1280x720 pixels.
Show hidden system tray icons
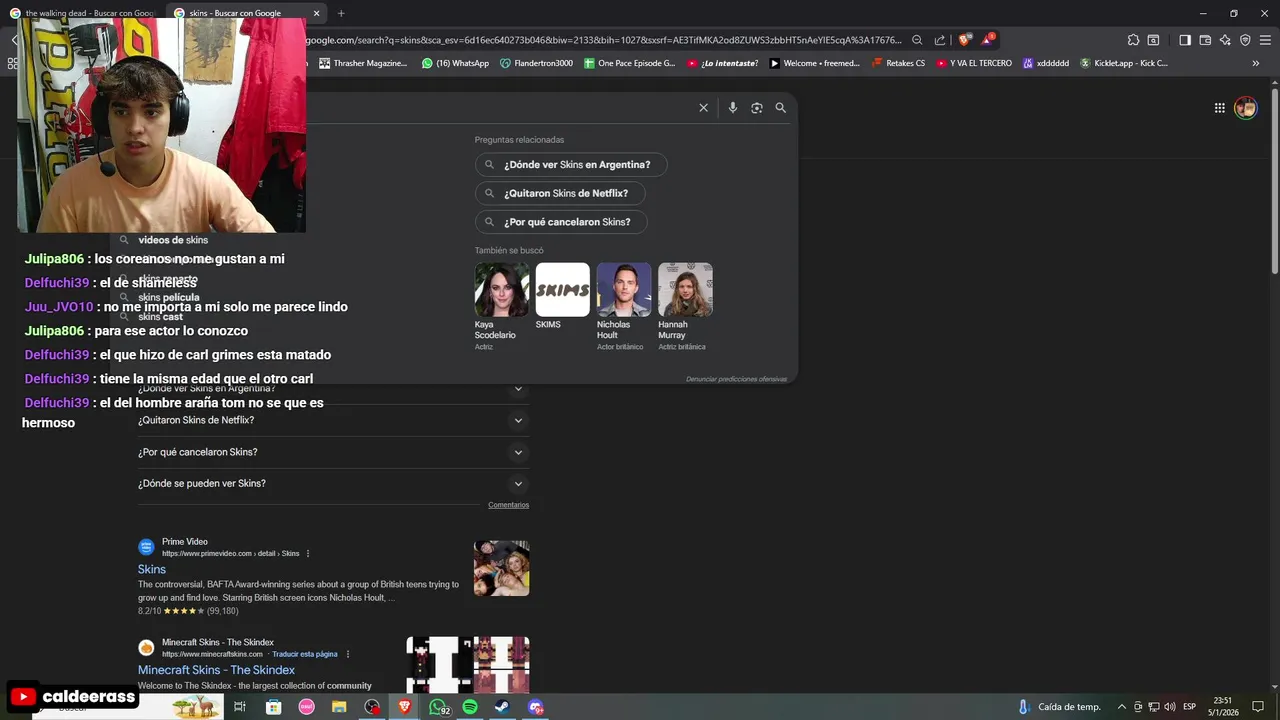(x=1121, y=707)
